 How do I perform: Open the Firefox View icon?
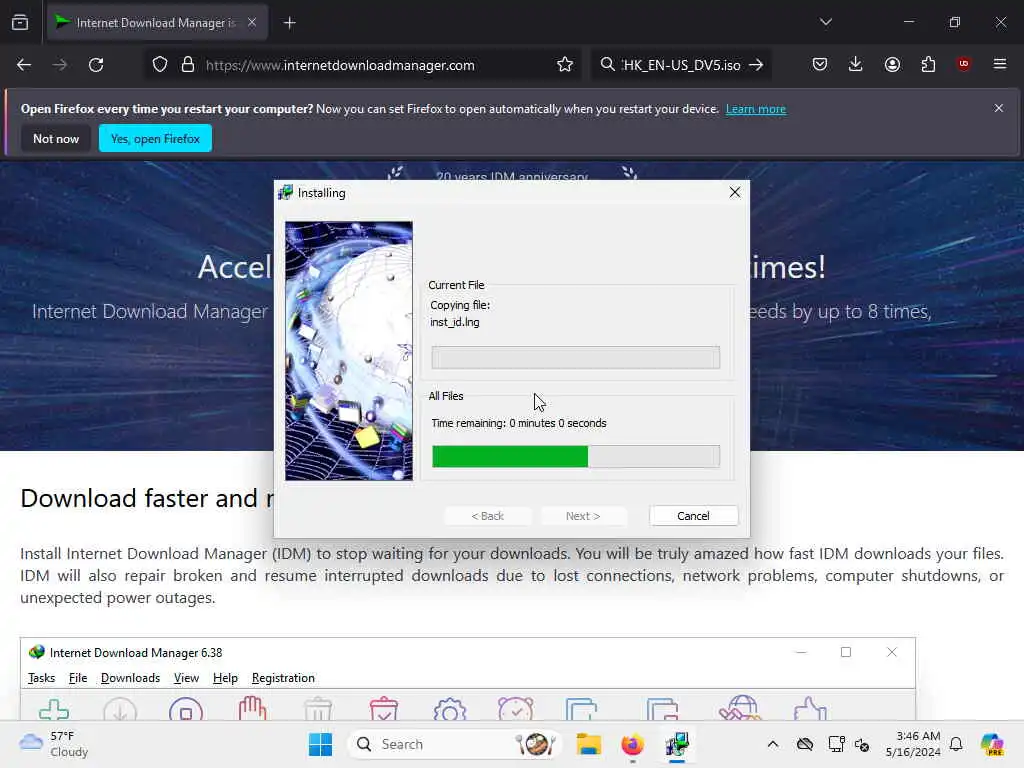(20, 22)
